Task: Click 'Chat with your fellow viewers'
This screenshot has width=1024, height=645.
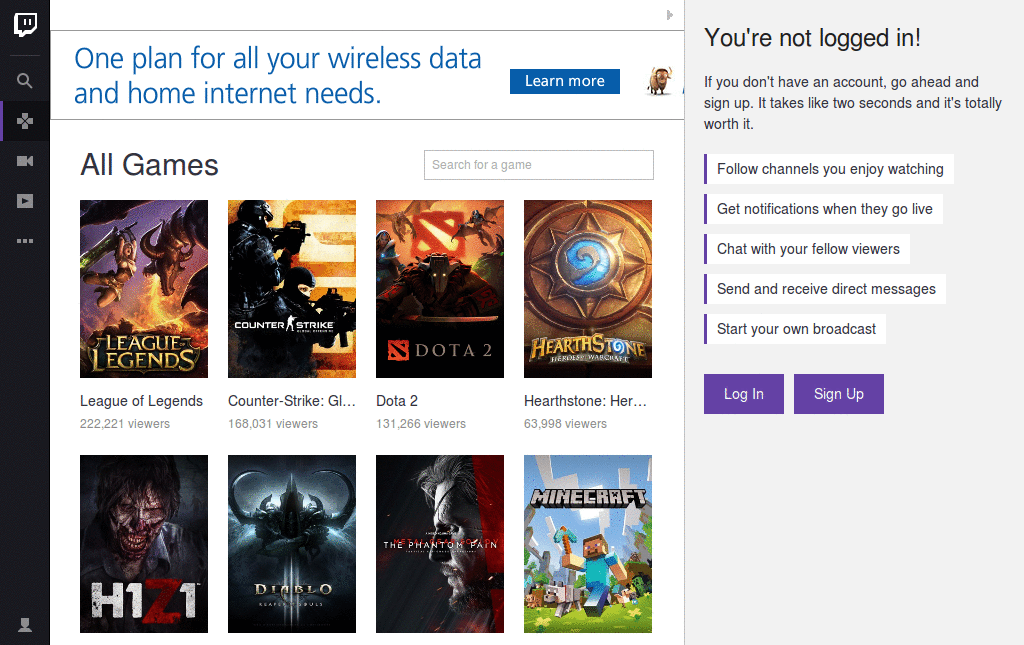Action: 808,249
